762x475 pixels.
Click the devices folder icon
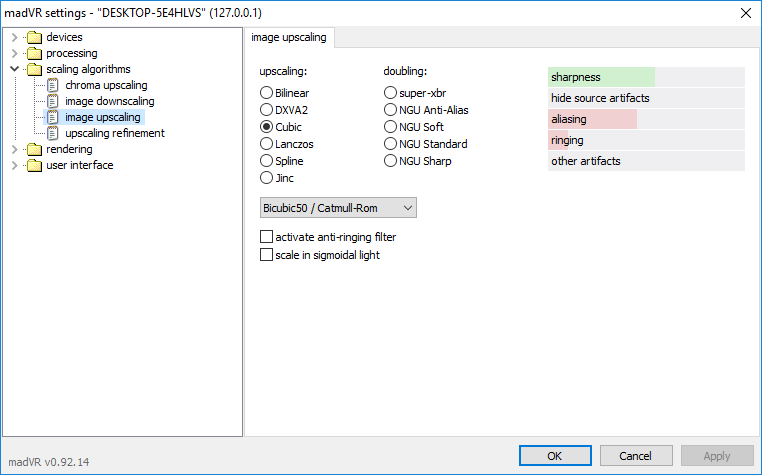point(35,37)
